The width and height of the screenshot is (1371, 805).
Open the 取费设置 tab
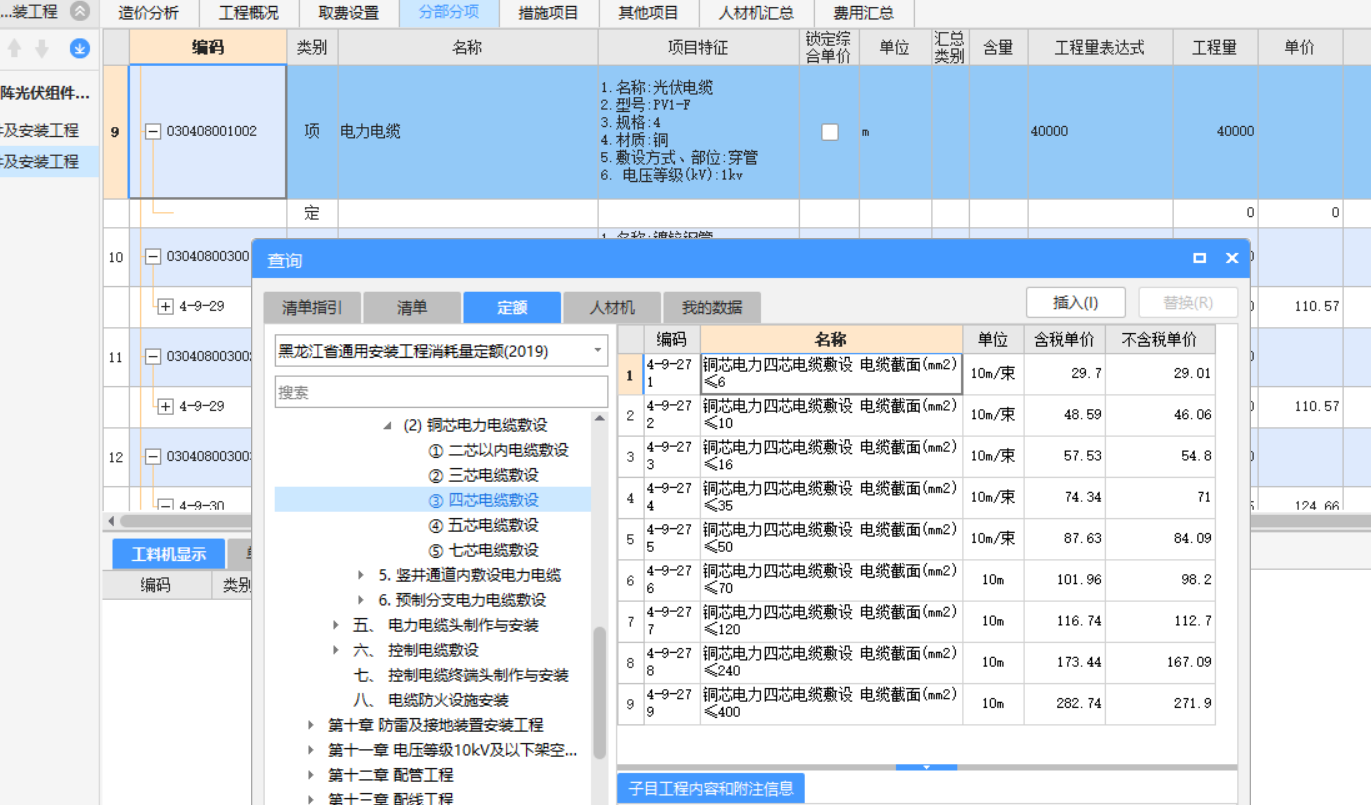click(349, 13)
